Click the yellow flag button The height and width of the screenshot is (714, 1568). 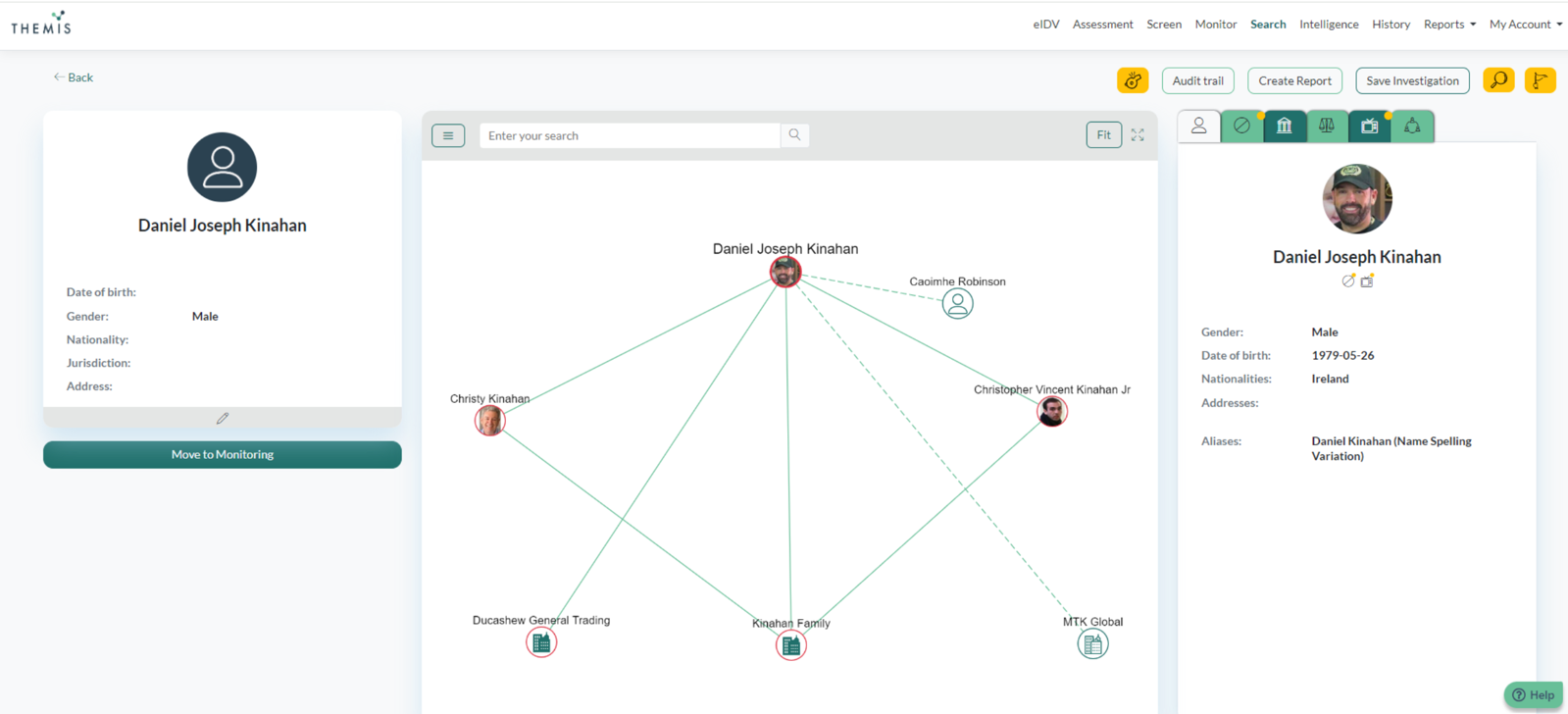[1541, 80]
